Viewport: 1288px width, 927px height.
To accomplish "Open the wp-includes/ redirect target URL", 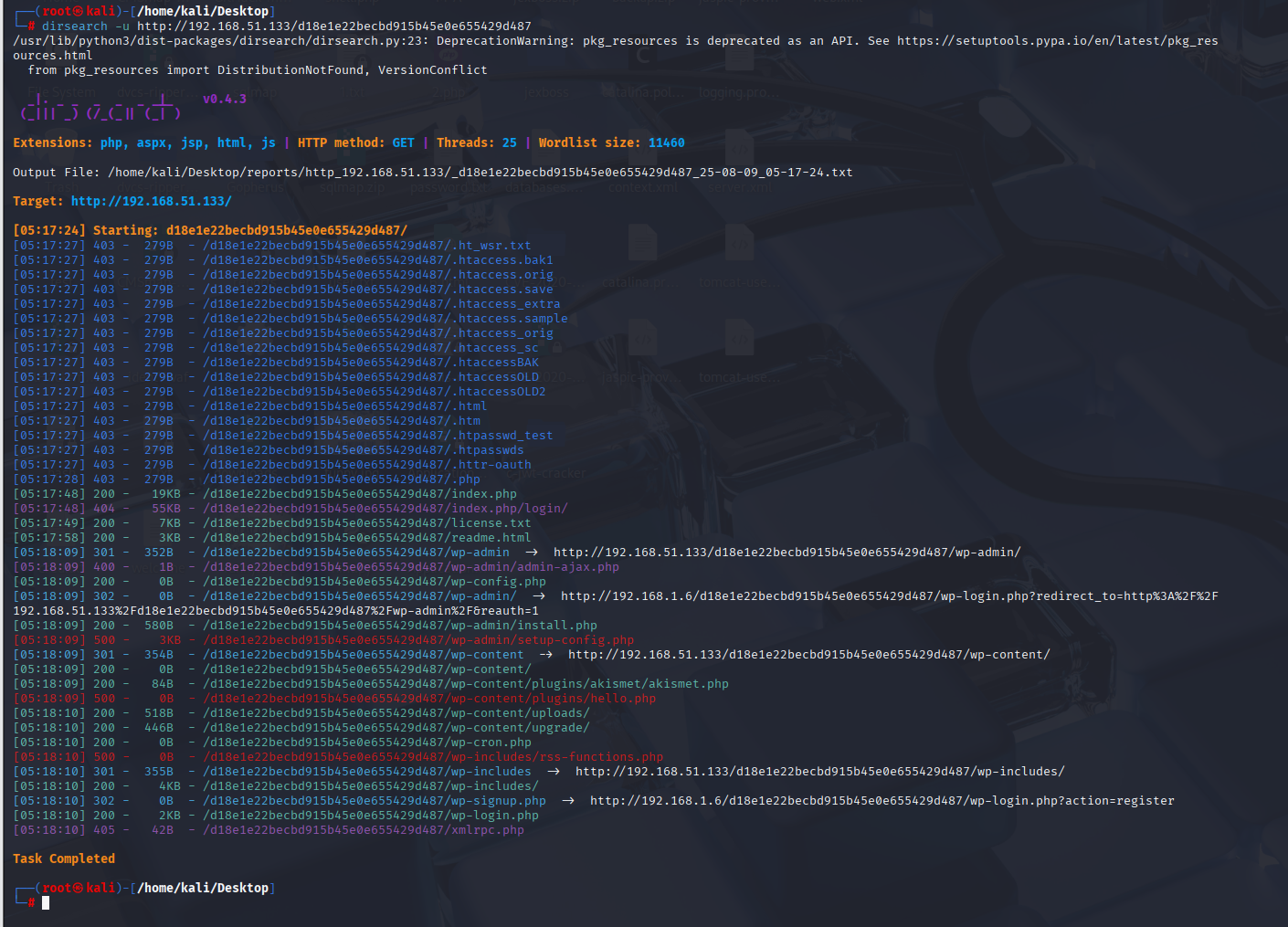I will coord(820,771).
